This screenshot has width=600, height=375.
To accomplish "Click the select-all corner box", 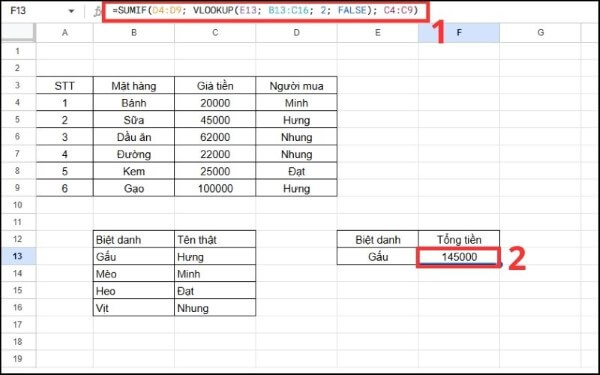I will (x=18, y=33).
